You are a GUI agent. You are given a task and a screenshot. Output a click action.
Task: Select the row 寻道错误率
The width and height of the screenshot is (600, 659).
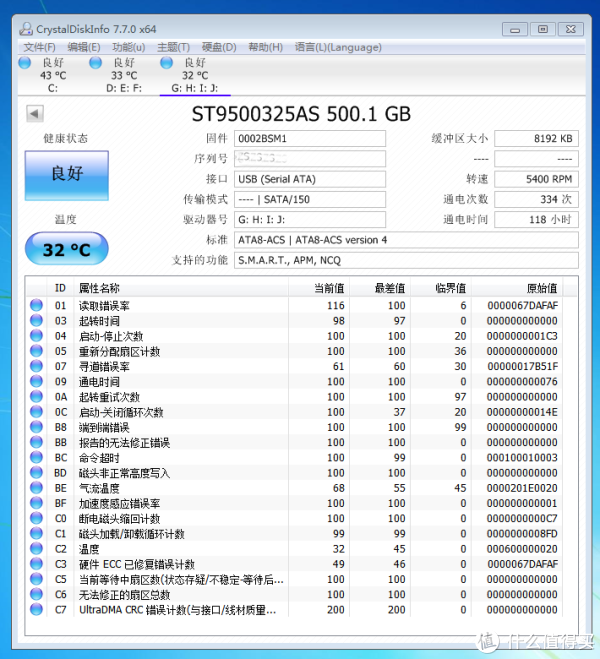point(295,366)
